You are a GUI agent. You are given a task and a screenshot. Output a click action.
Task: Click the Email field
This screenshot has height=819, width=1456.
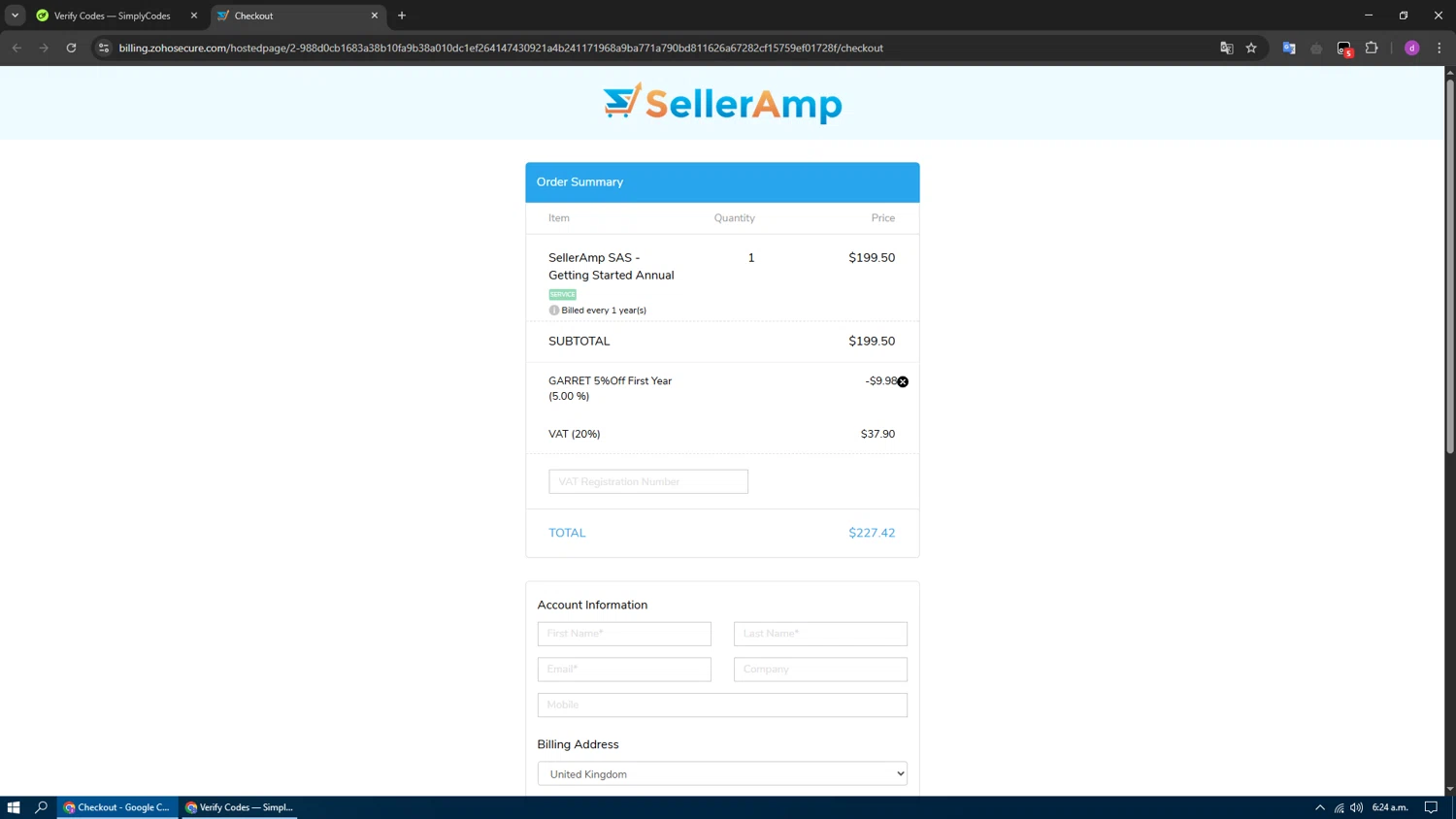coord(624,670)
